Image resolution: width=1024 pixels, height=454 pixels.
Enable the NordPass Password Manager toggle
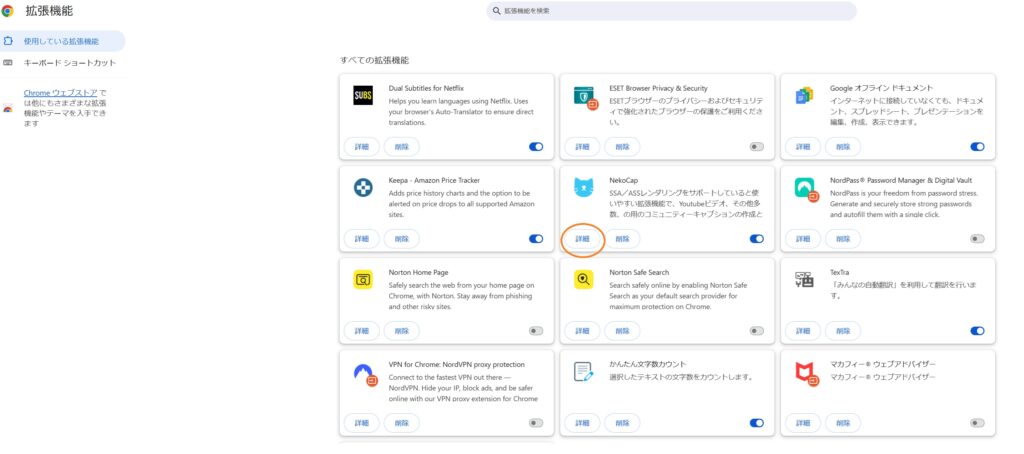coord(977,239)
